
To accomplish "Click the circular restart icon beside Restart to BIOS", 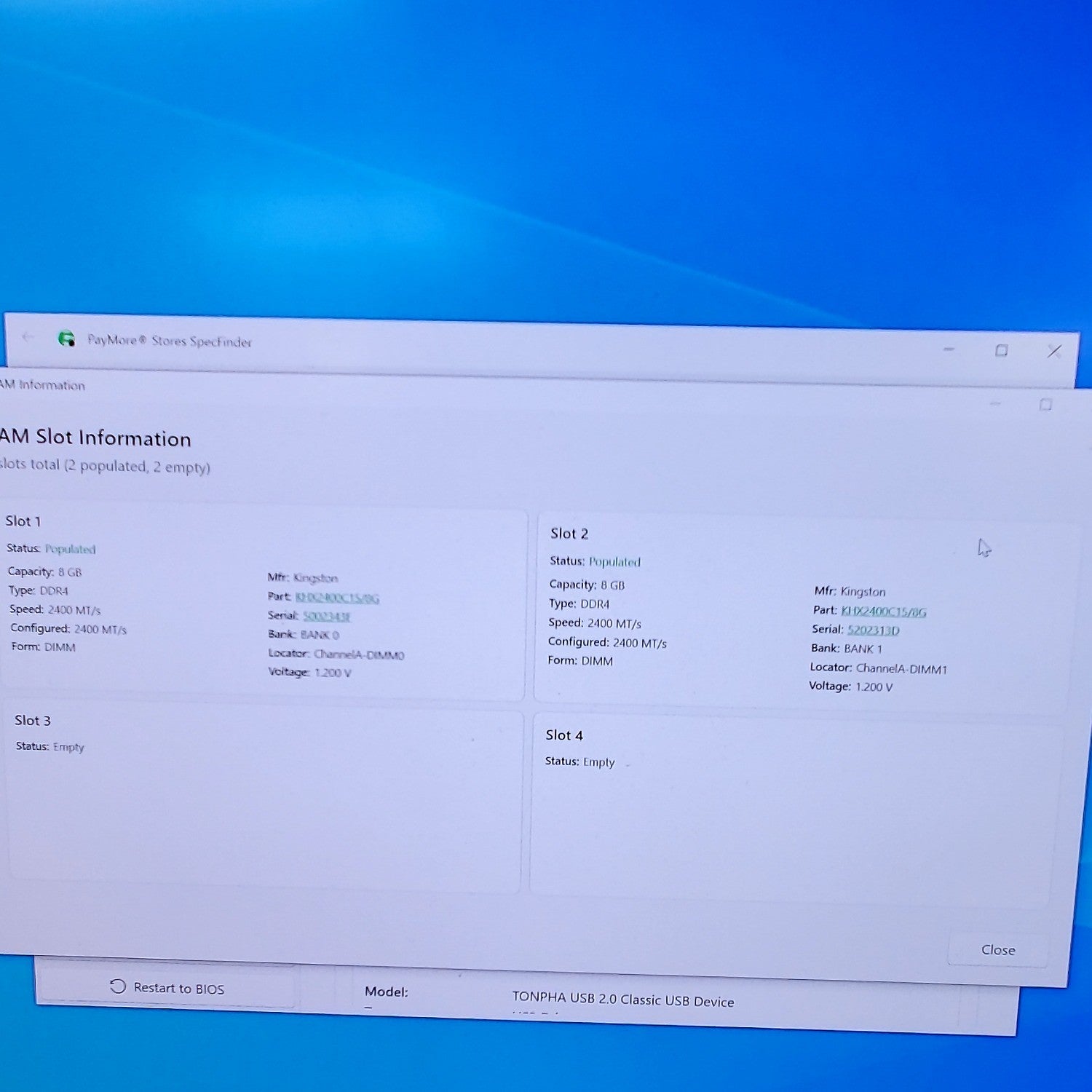I will tap(118, 986).
